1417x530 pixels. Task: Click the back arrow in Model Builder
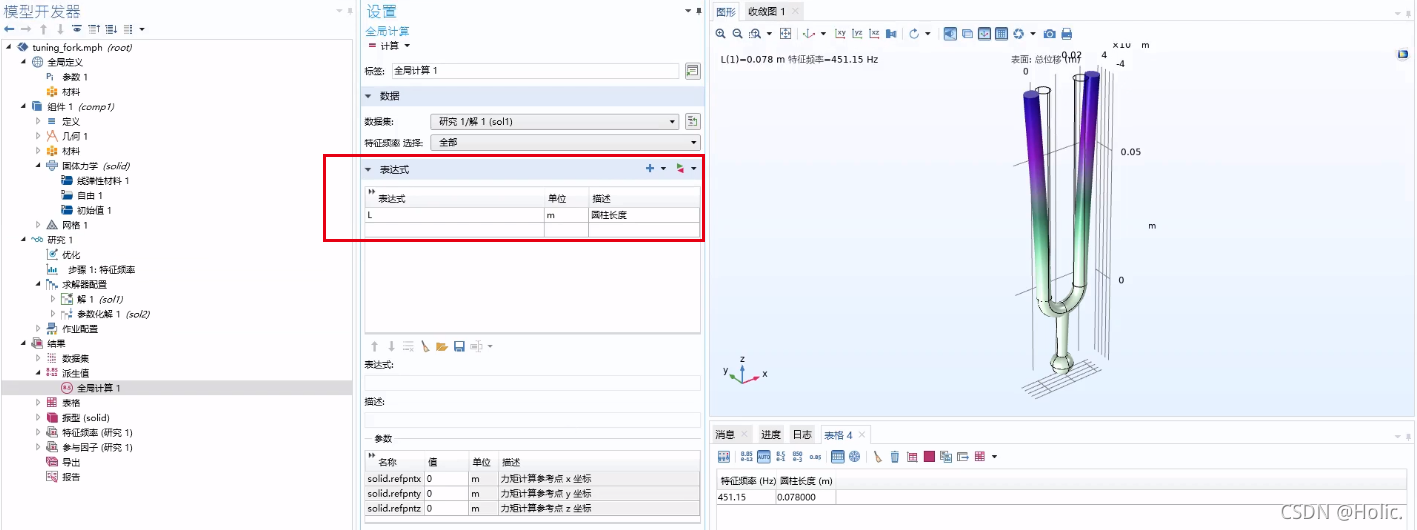click(10, 29)
